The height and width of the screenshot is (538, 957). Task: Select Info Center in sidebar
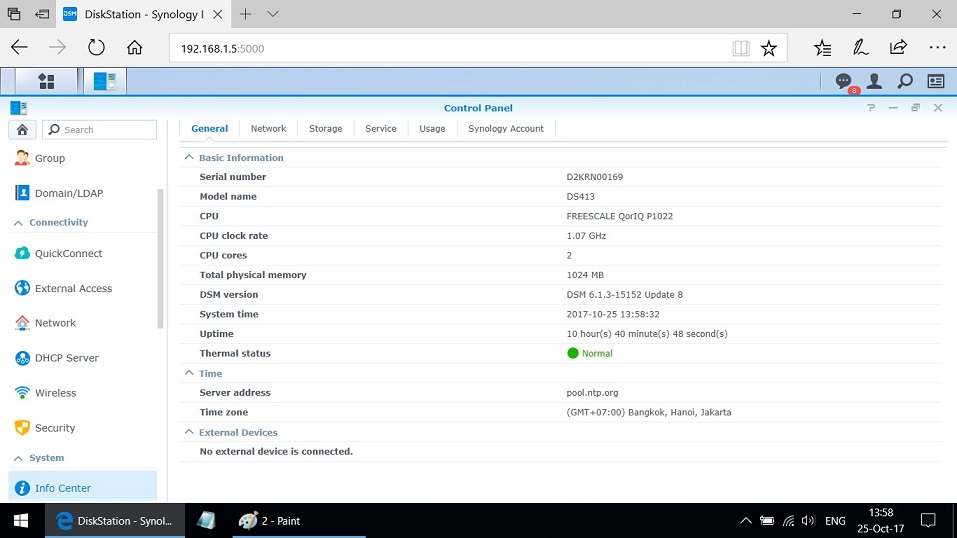82,487
